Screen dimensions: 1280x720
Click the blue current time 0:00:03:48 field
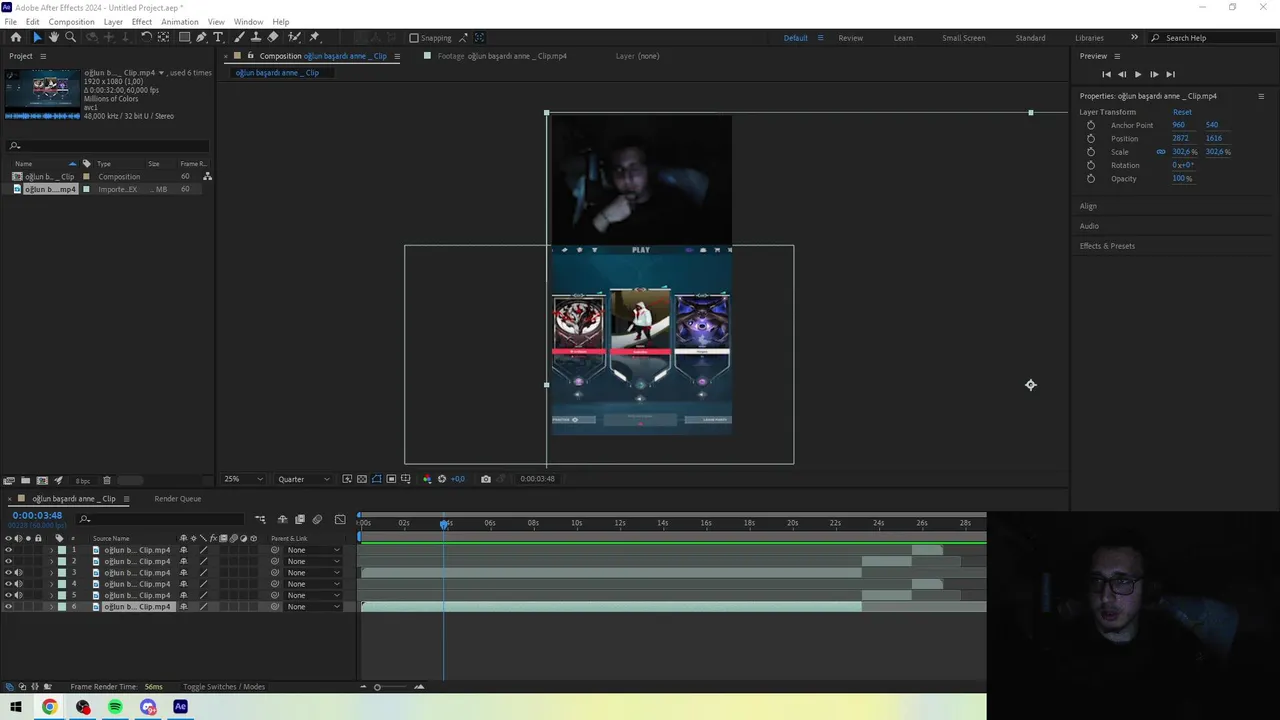click(37, 515)
